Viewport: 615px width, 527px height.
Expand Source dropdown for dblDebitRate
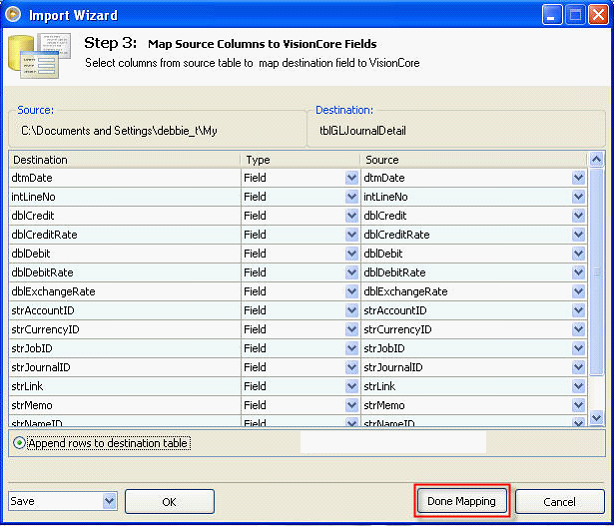578,273
